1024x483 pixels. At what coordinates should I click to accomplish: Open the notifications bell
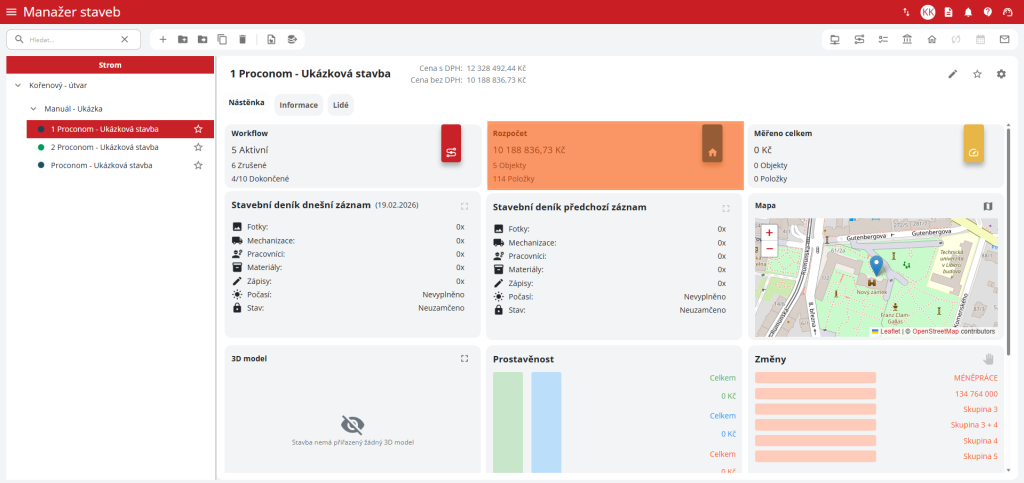coord(968,12)
